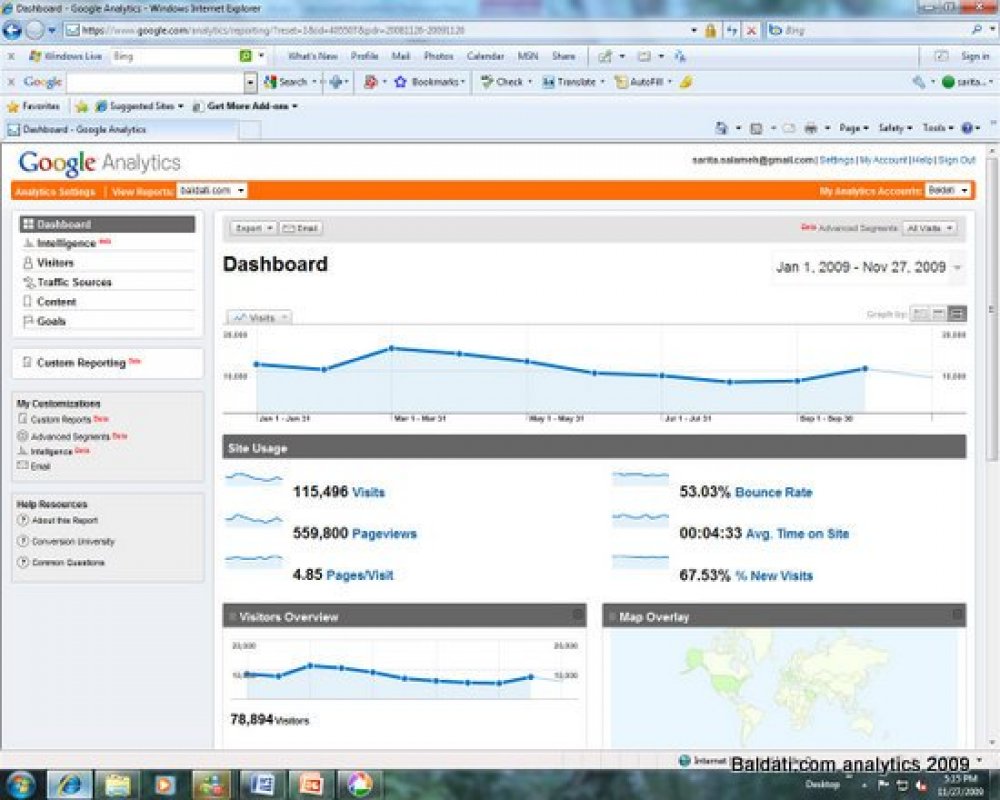Click the Home icon in the command bar

pyautogui.click(x=721, y=128)
